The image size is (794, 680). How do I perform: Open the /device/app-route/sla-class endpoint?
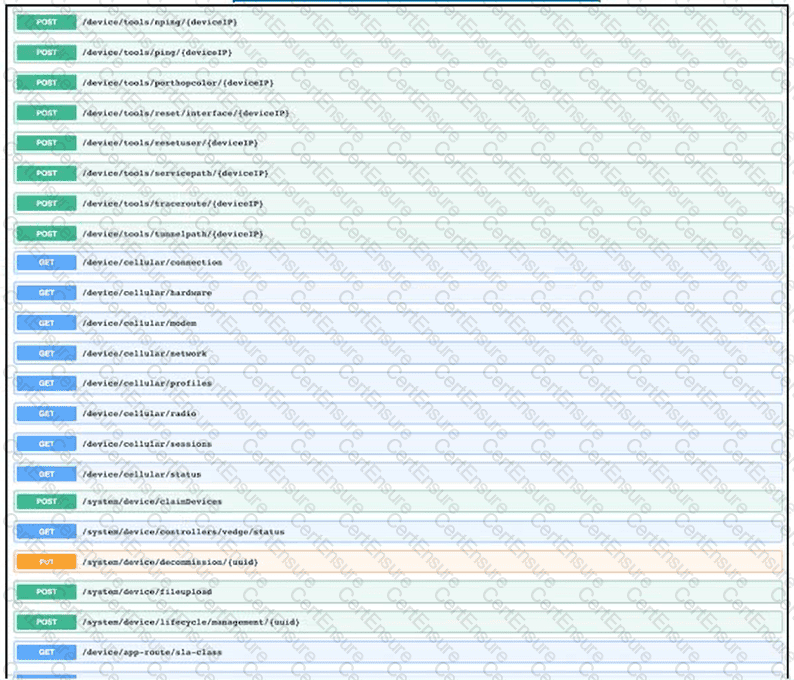pyautogui.click(x=153, y=652)
